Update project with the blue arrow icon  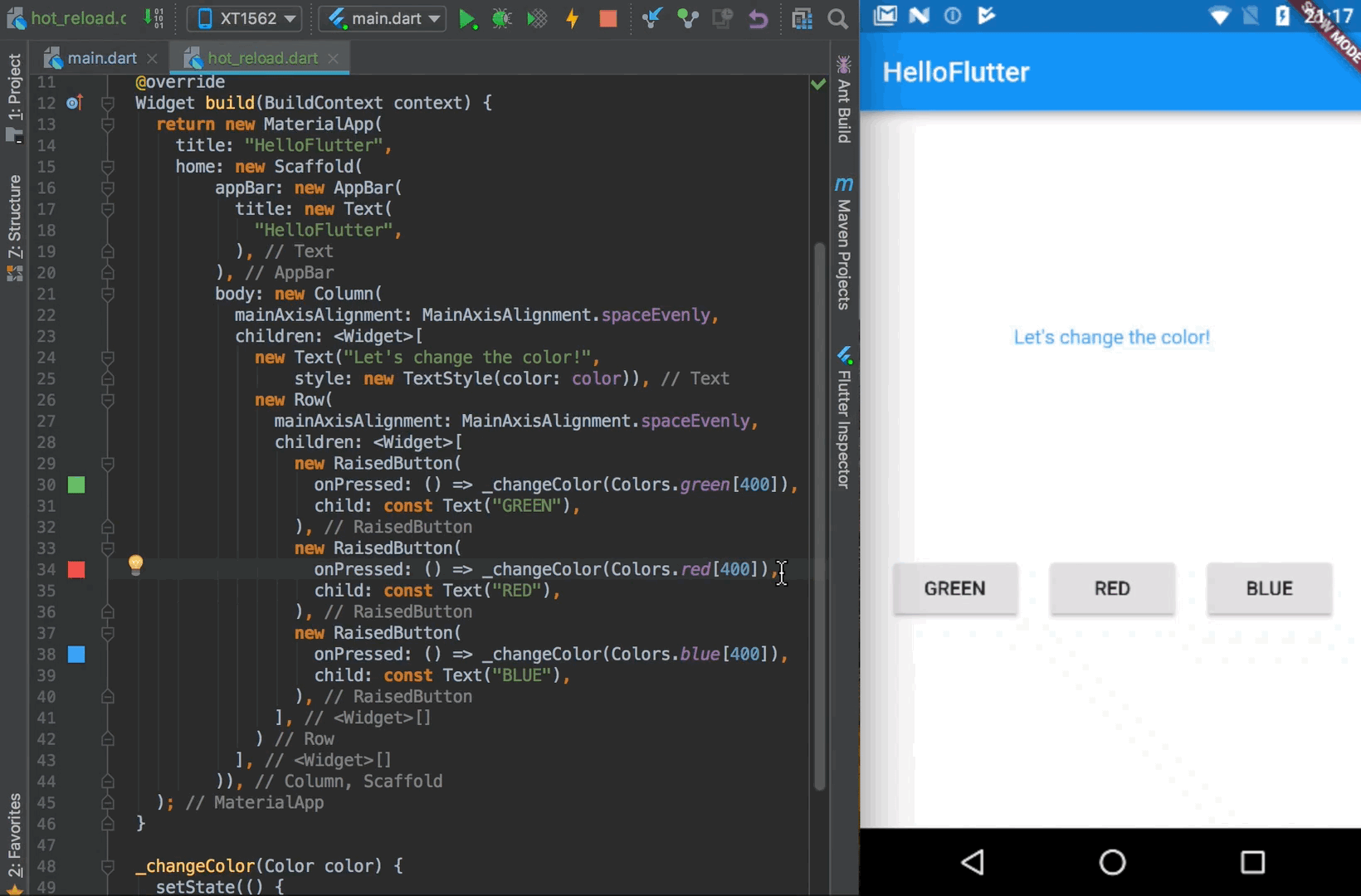[x=652, y=18]
